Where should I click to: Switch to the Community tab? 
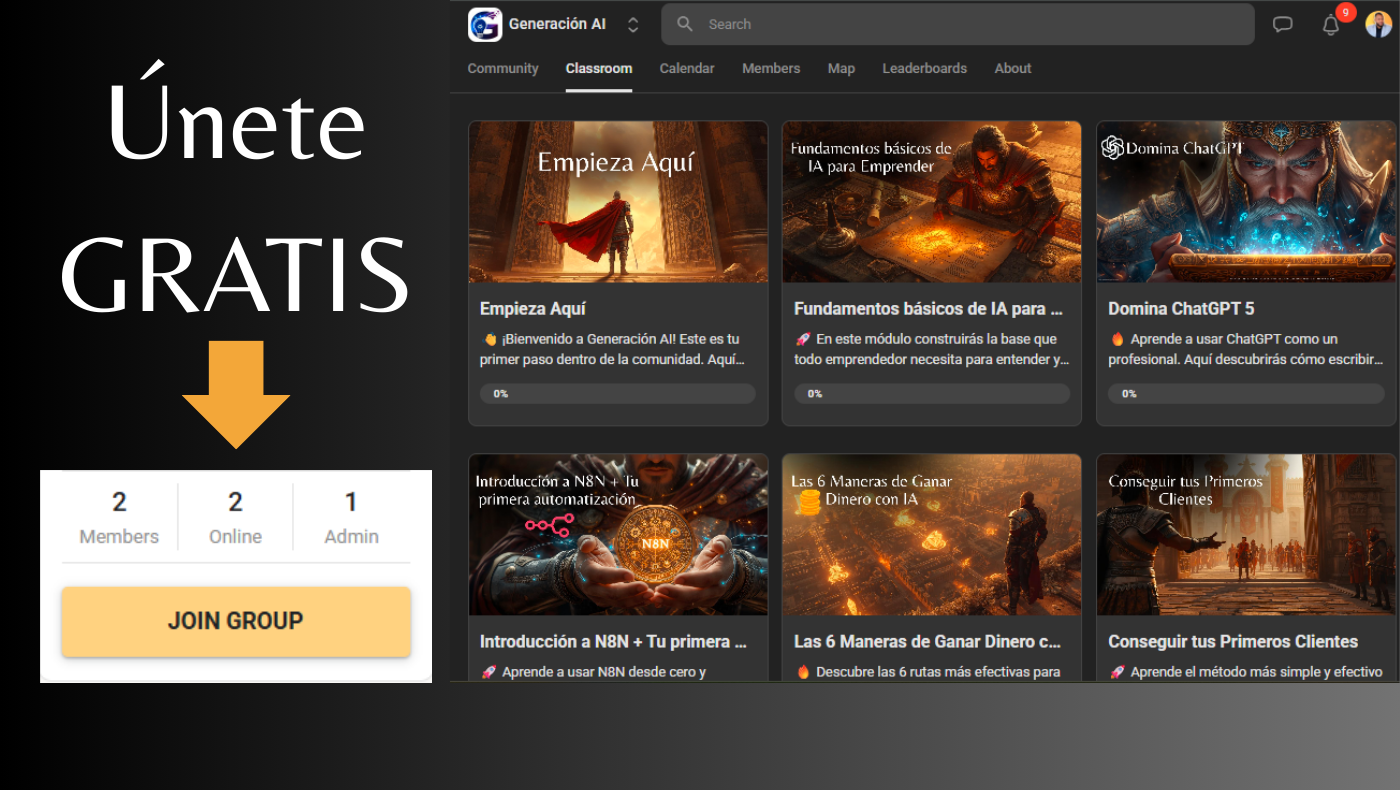pos(503,69)
